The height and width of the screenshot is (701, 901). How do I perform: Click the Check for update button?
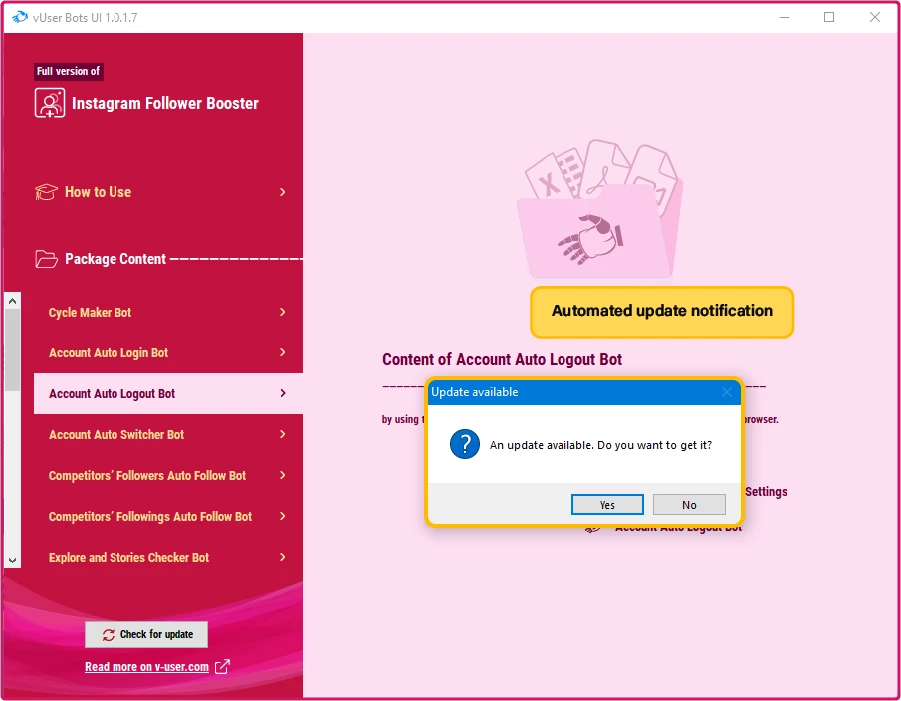pos(147,634)
